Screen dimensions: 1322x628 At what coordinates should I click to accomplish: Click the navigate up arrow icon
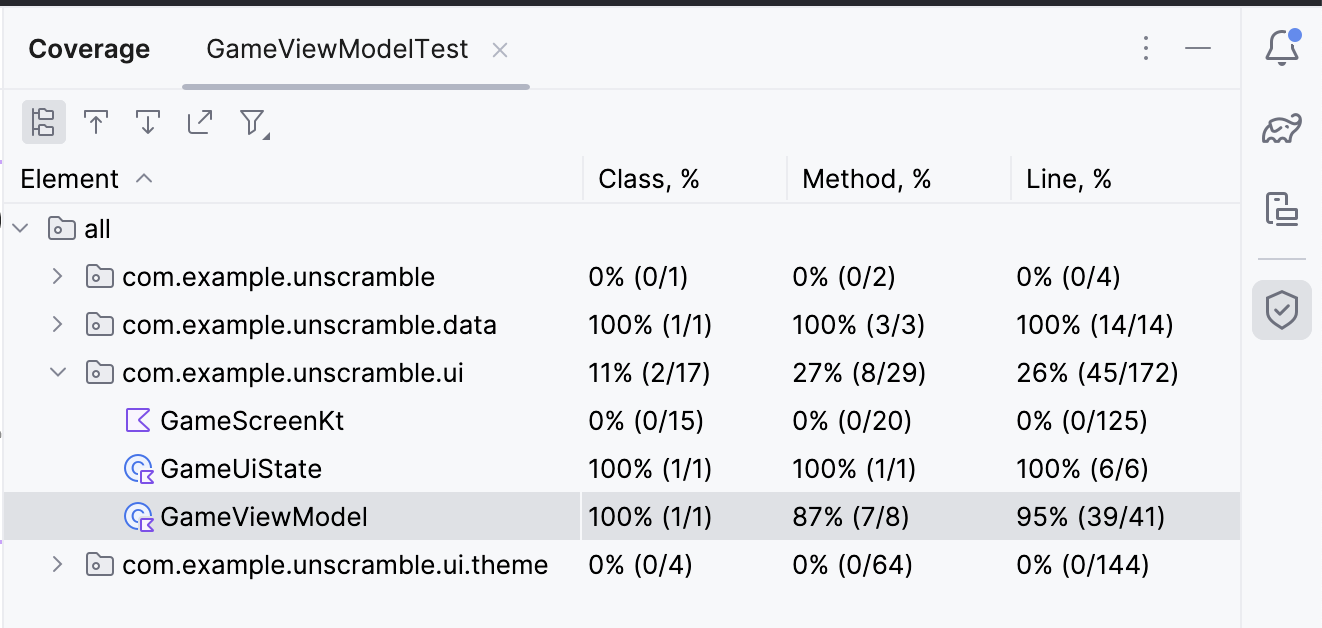pos(96,122)
